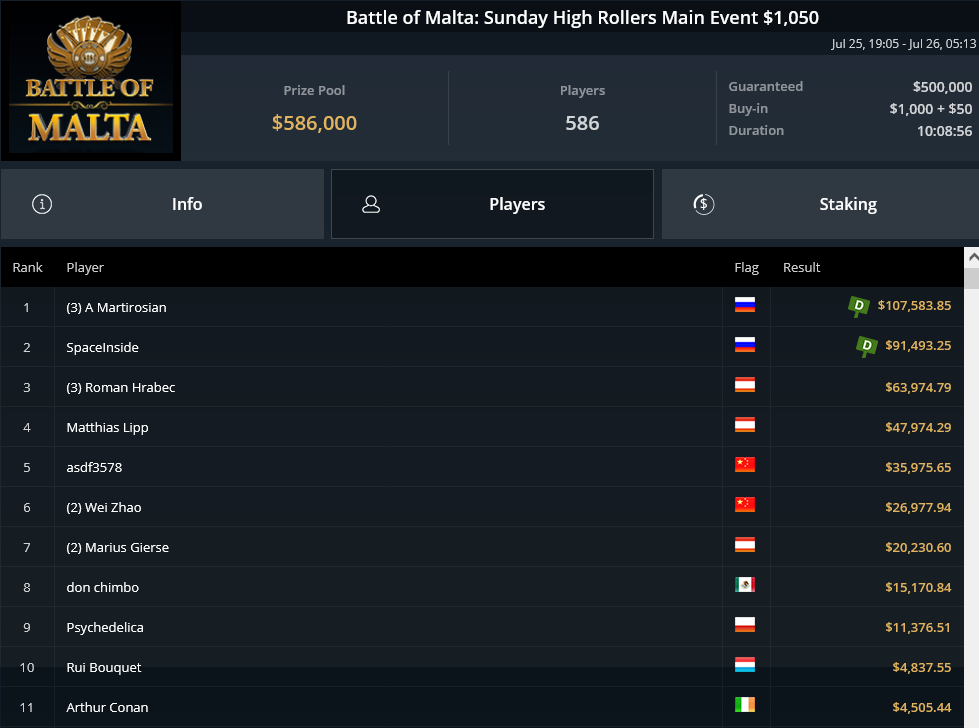Viewport: 979px width, 728px height.
Task: Click Russian flag for A Martirosian
Action: [x=745, y=305]
